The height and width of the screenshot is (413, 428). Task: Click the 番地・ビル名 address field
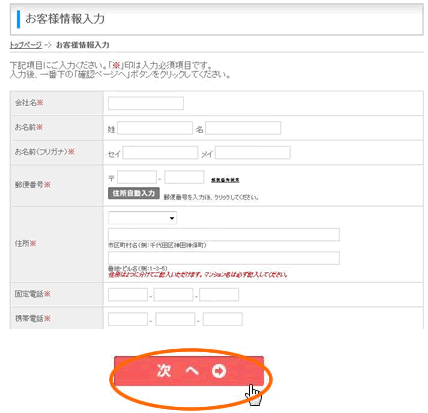point(224,258)
